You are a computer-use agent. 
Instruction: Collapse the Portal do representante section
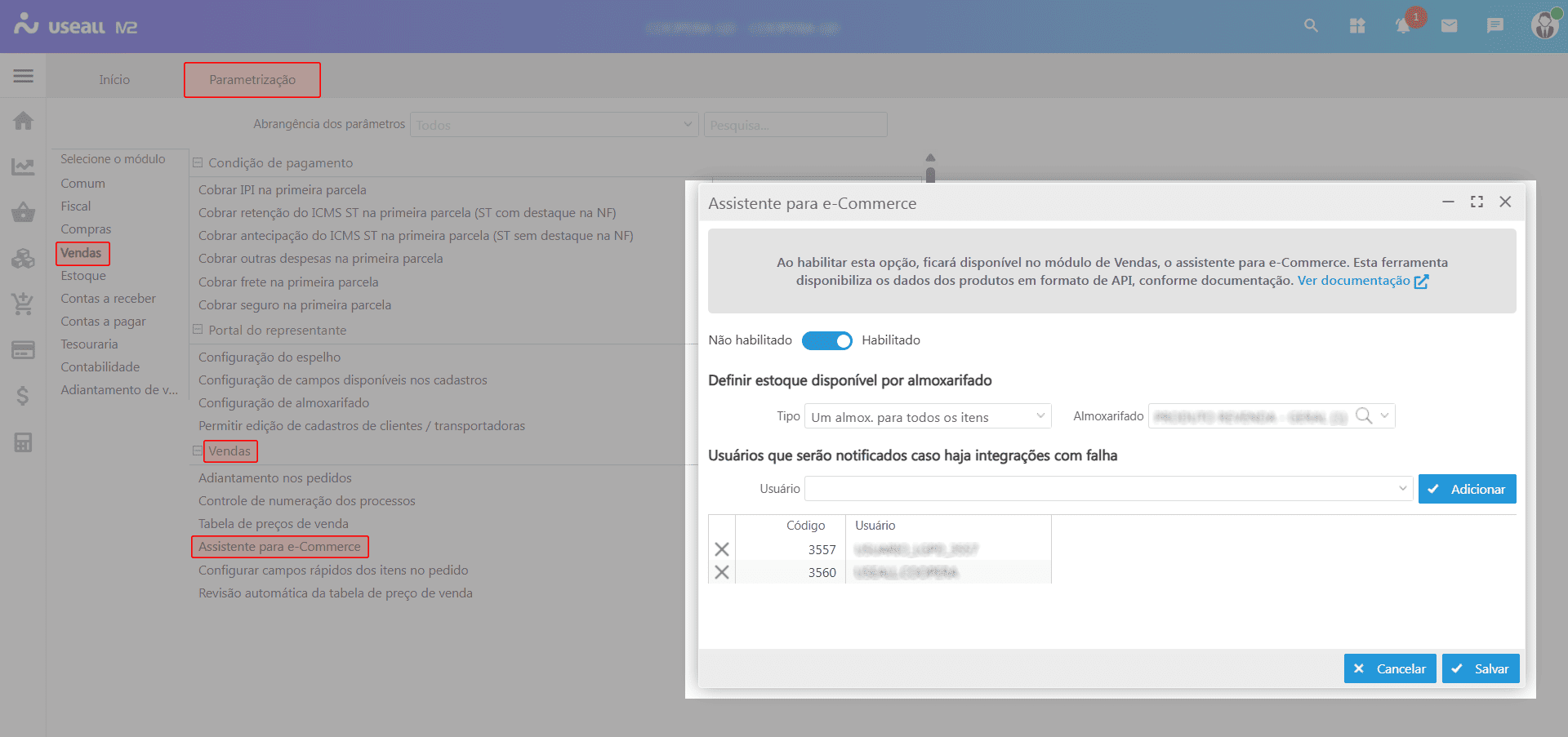coord(198,330)
